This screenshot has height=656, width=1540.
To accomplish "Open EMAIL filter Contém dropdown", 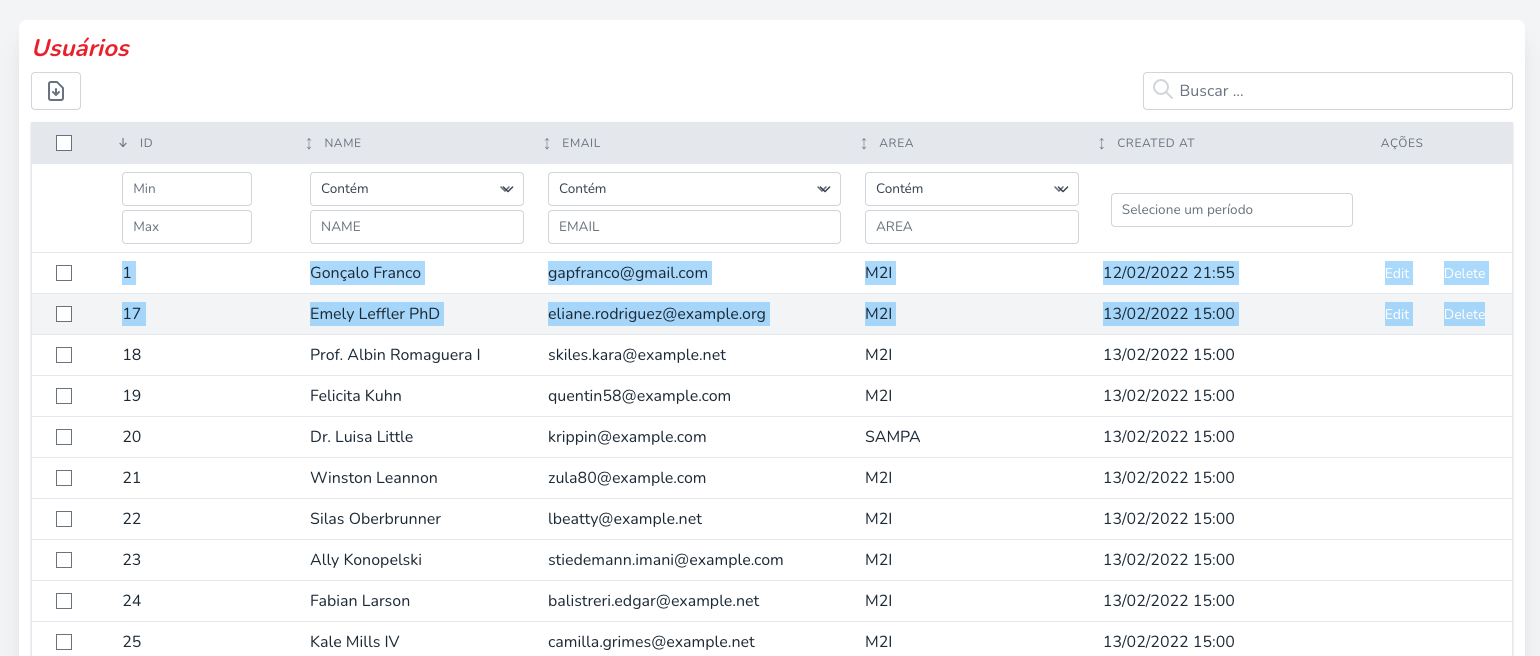I will coord(694,189).
